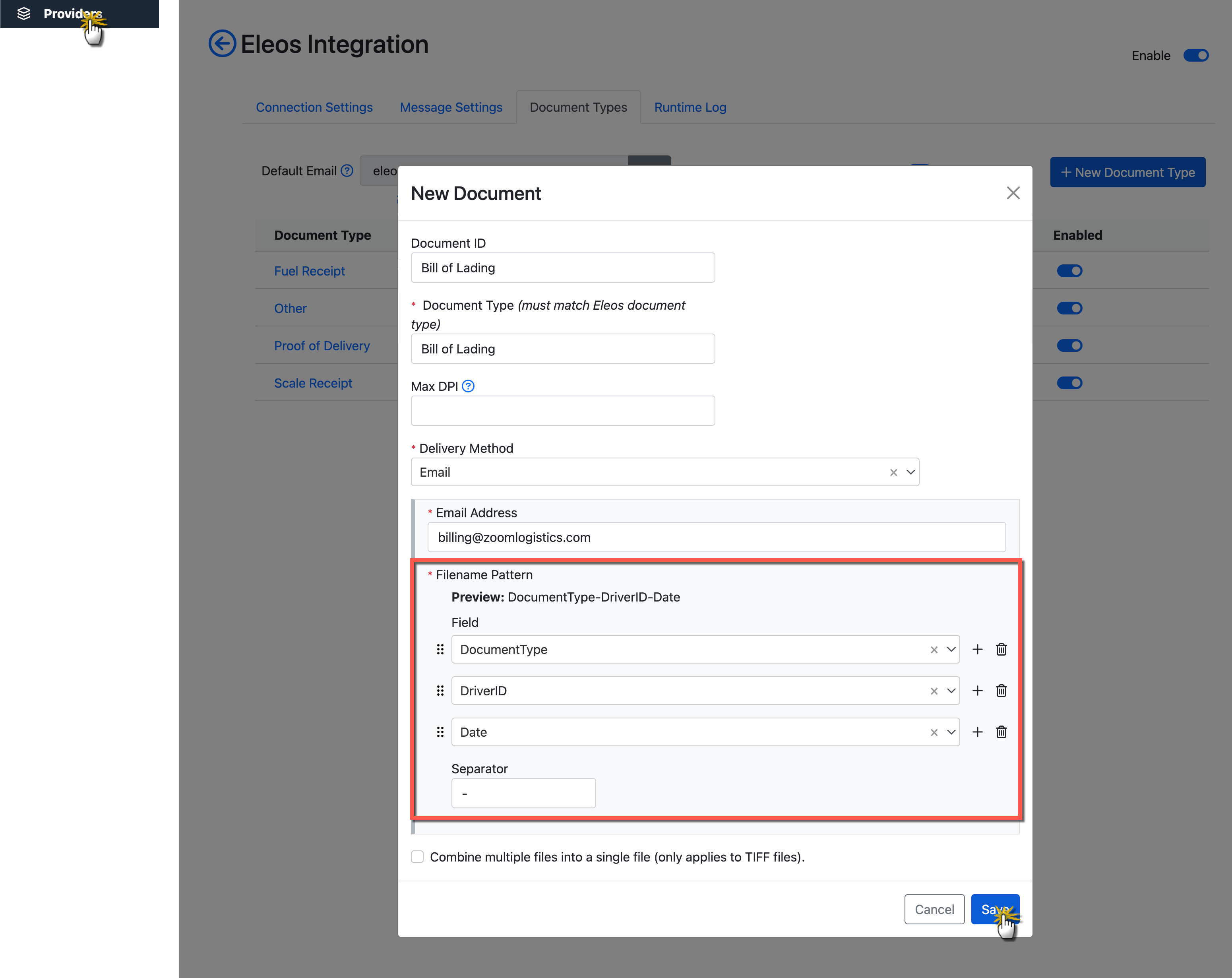Expand the DriverID field dropdown
Image resolution: width=1232 pixels, height=978 pixels.
point(951,691)
